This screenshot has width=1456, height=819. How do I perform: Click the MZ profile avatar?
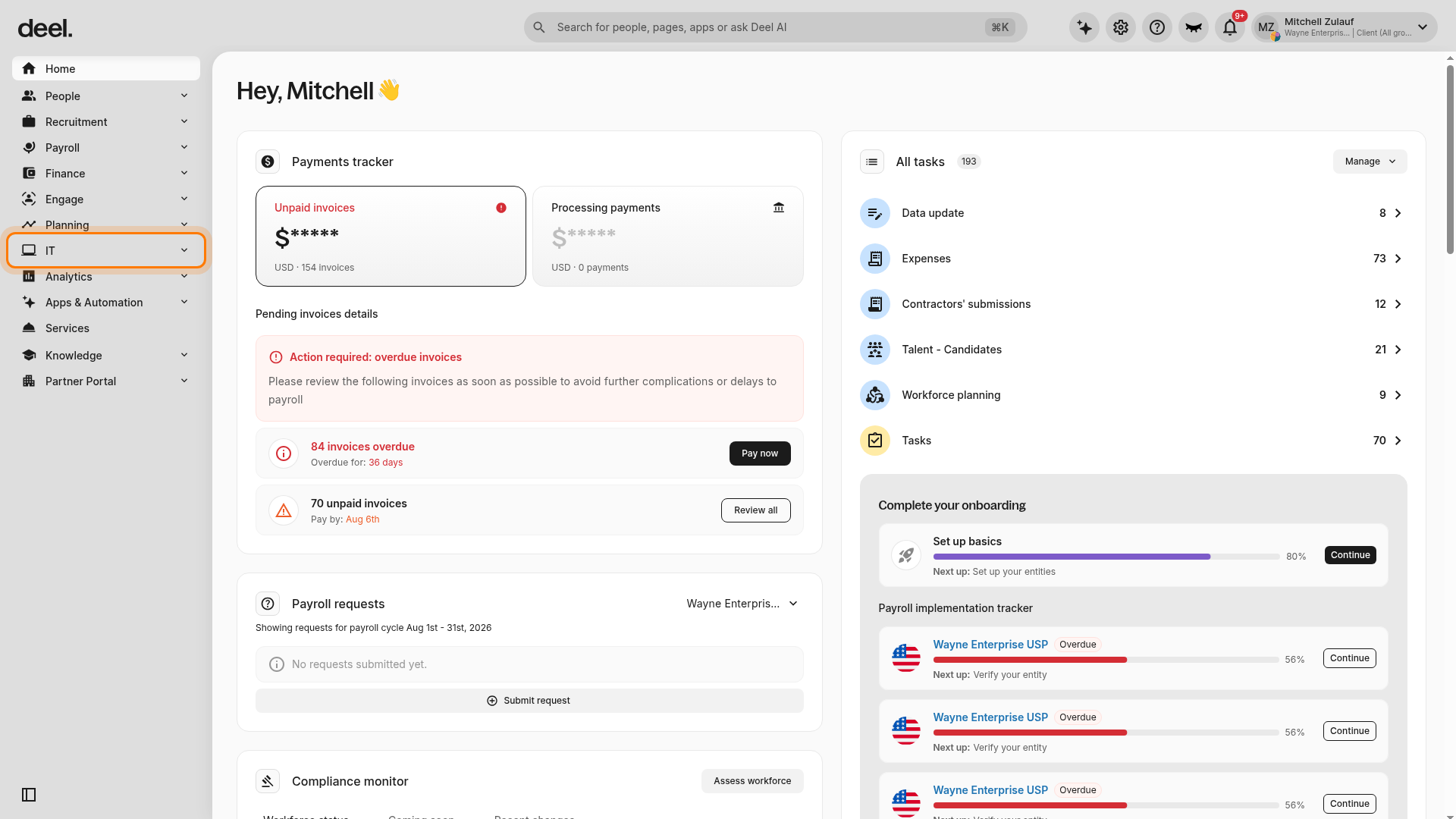click(1266, 27)
